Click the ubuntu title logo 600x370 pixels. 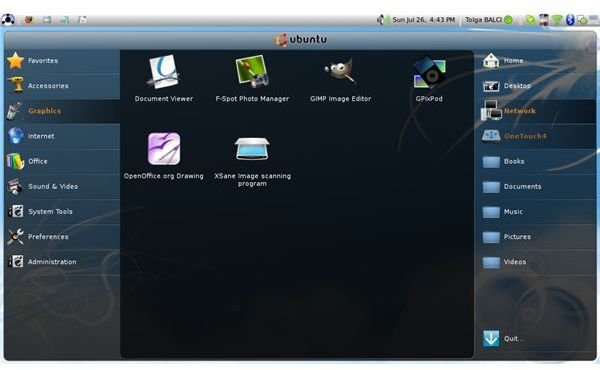pyautogui.click(x=301, y=39)
